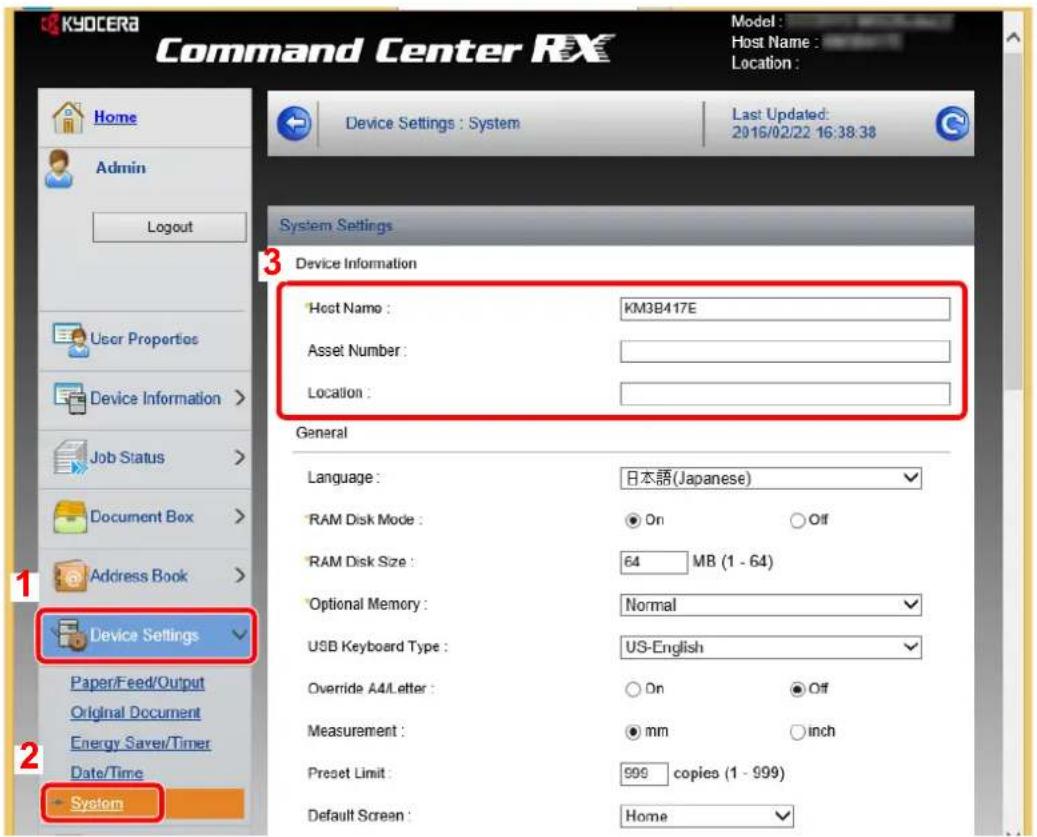
Task: Click the Home house icon
Action: [67, 117]
